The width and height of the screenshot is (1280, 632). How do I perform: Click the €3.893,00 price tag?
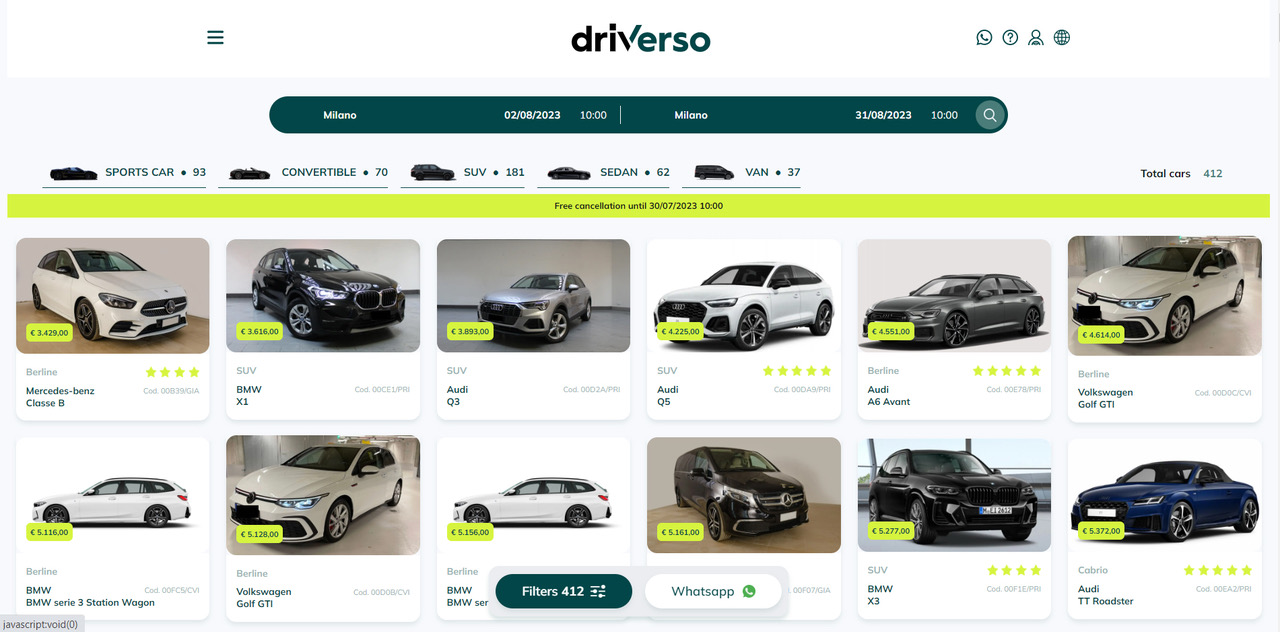coord(470,331)
